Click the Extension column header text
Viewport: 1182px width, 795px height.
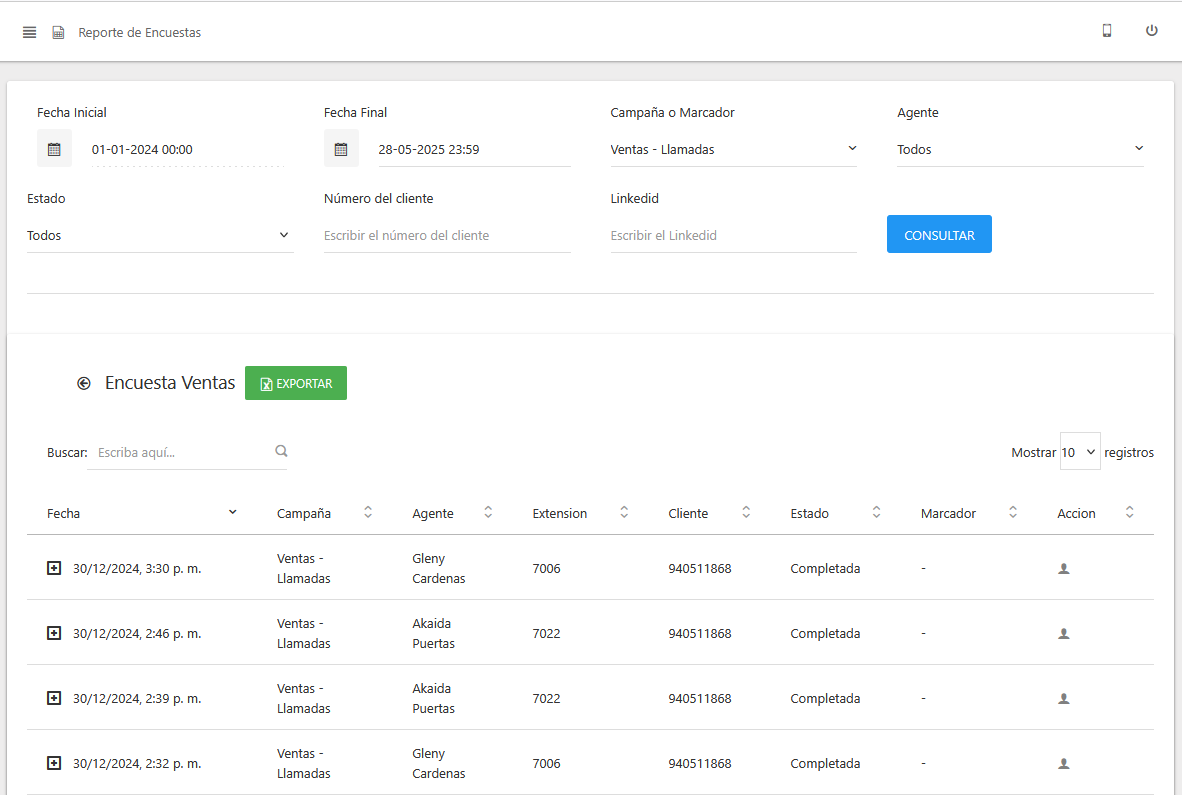click(559, 513)
